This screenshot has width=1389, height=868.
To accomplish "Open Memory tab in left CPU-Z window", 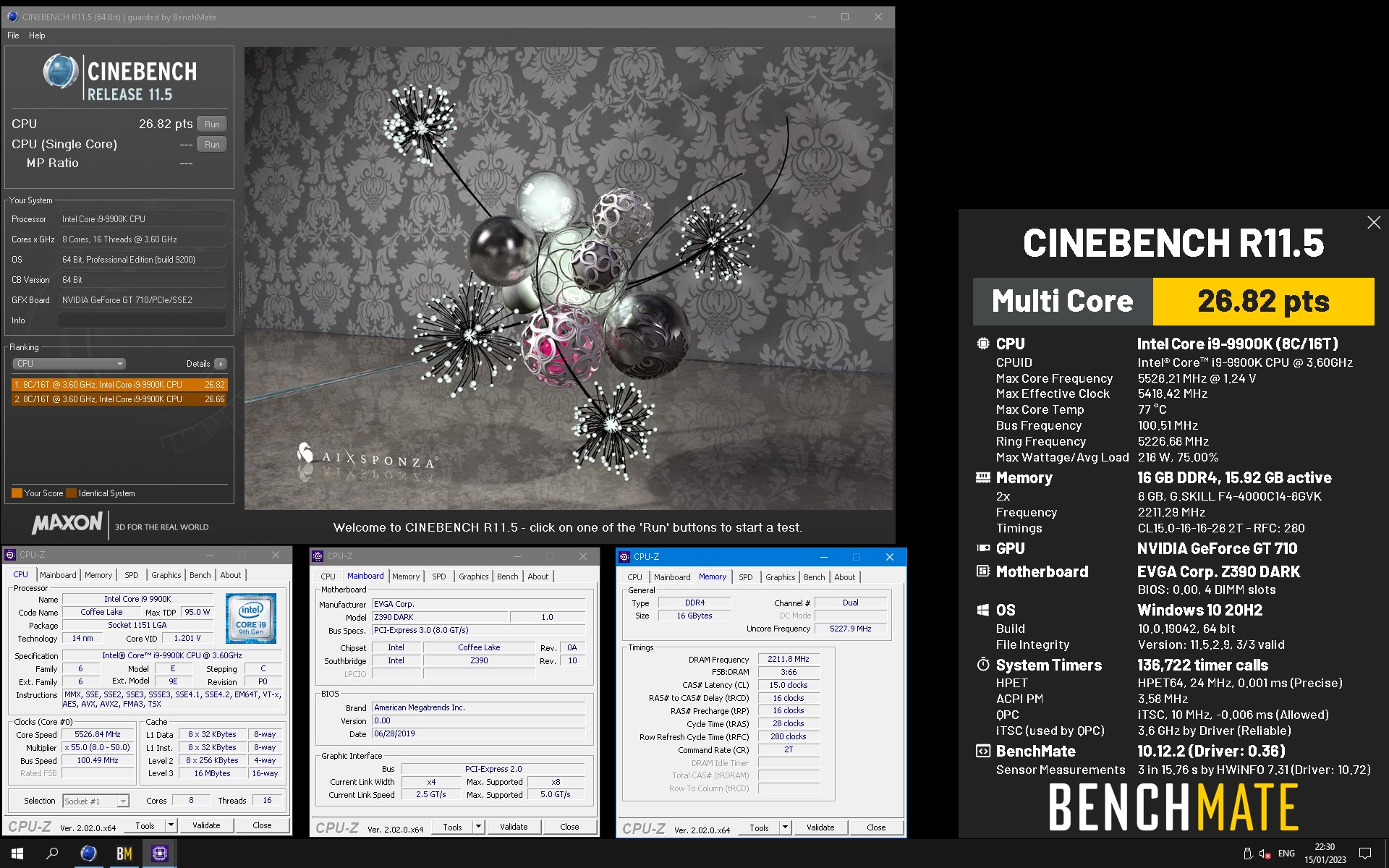I will pos(98,575).
